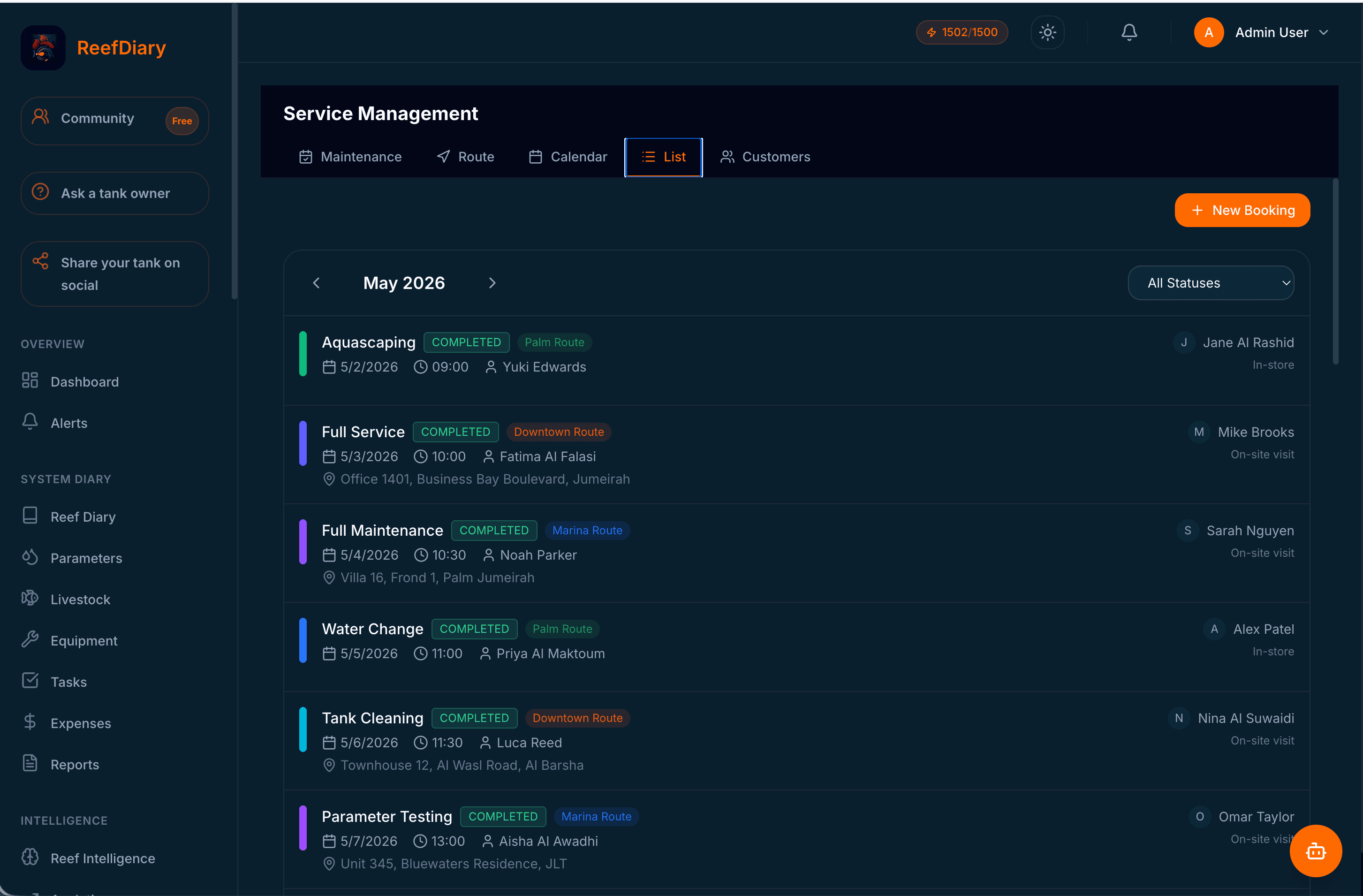1363x896 pixels.
Task: Open the notifications bell icon
Action: 1129,32
